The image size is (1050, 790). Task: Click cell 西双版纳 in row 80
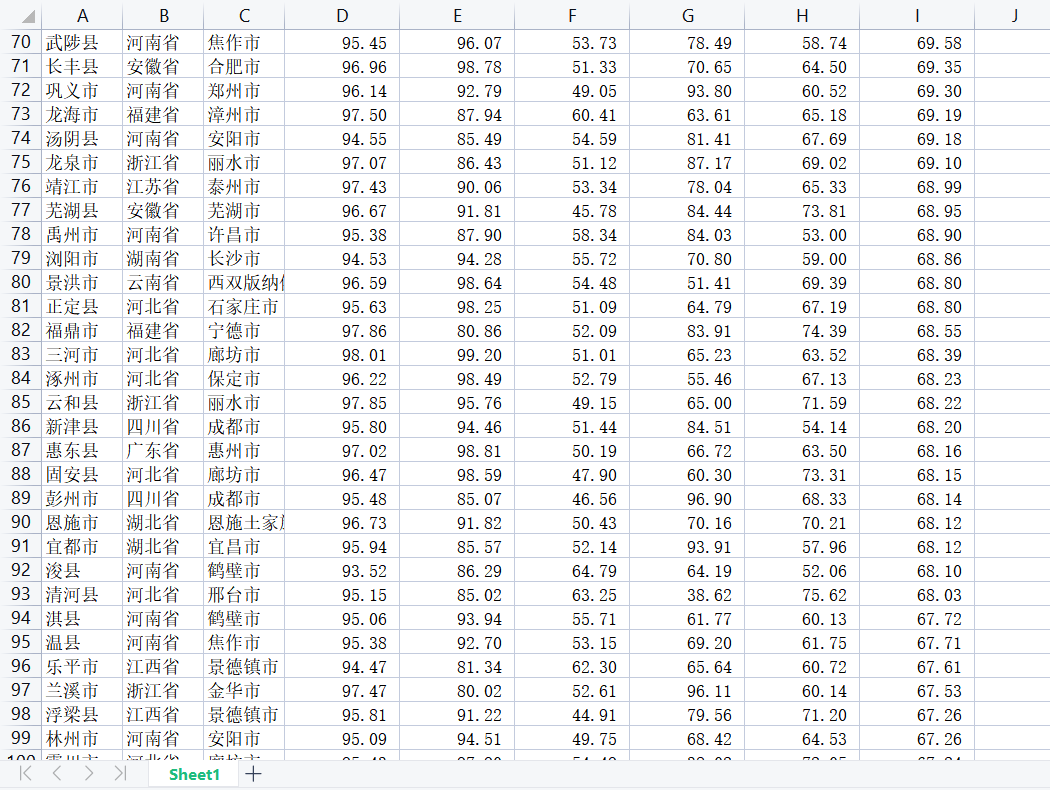(244, 283)
